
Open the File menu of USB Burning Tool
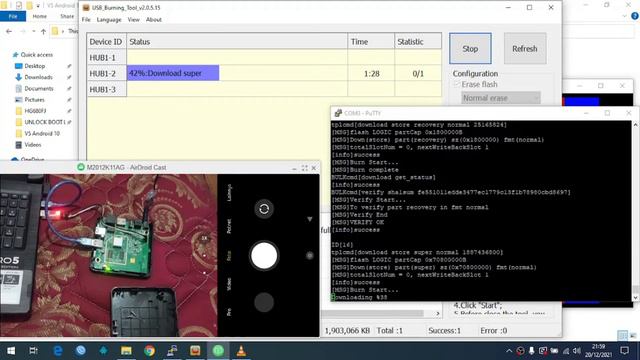point(86,20)
